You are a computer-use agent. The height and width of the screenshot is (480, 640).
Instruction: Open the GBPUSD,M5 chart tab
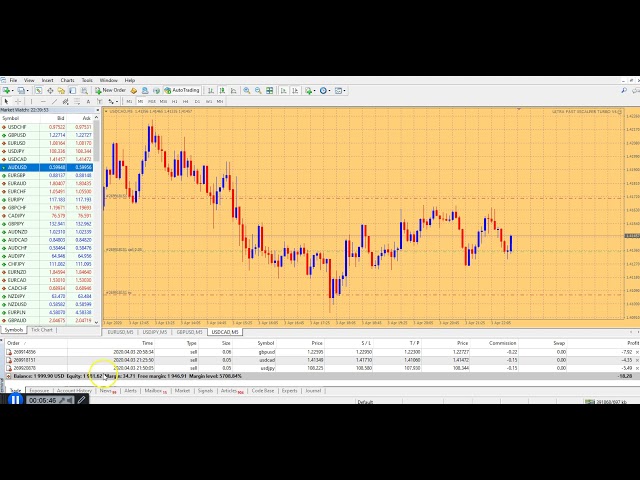(x=188, y=331)
